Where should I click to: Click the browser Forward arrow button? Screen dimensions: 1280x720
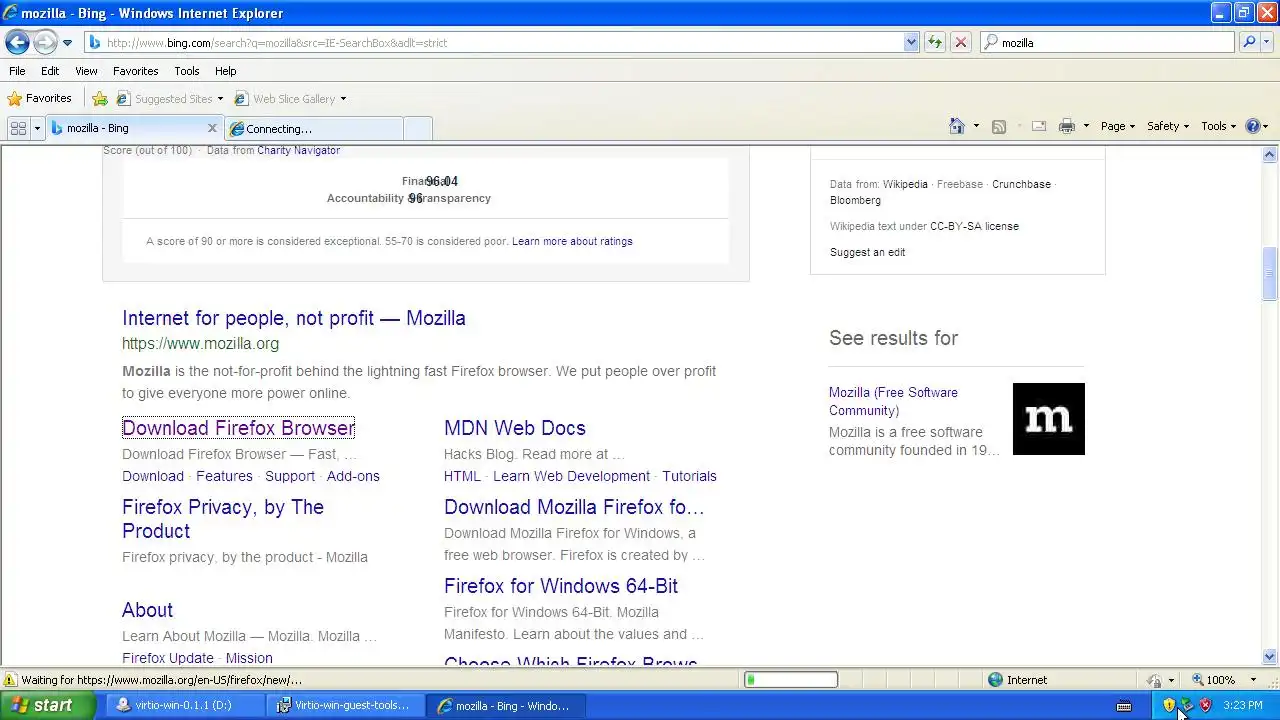[45, 42]
